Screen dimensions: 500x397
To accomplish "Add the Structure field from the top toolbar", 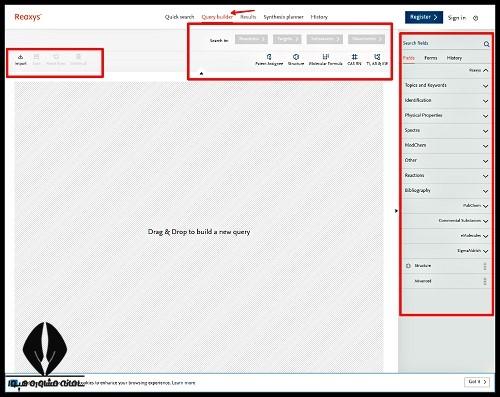I will pos(296,59).
